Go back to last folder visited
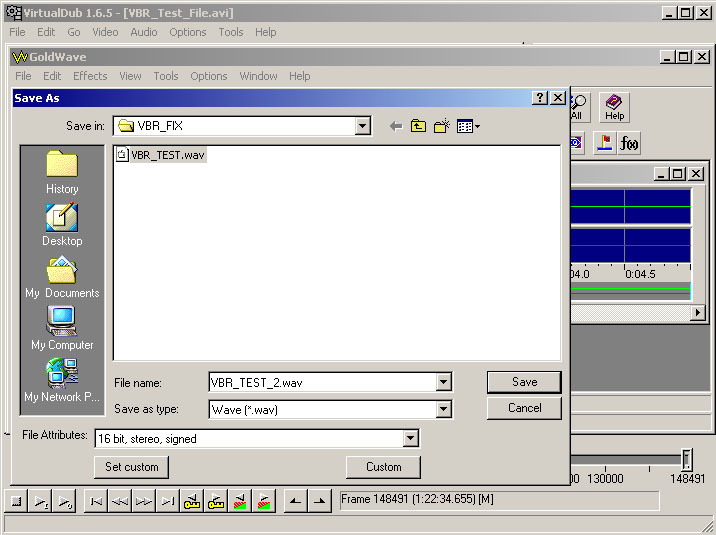Screen dimensions: 716x535 (396, 126)
